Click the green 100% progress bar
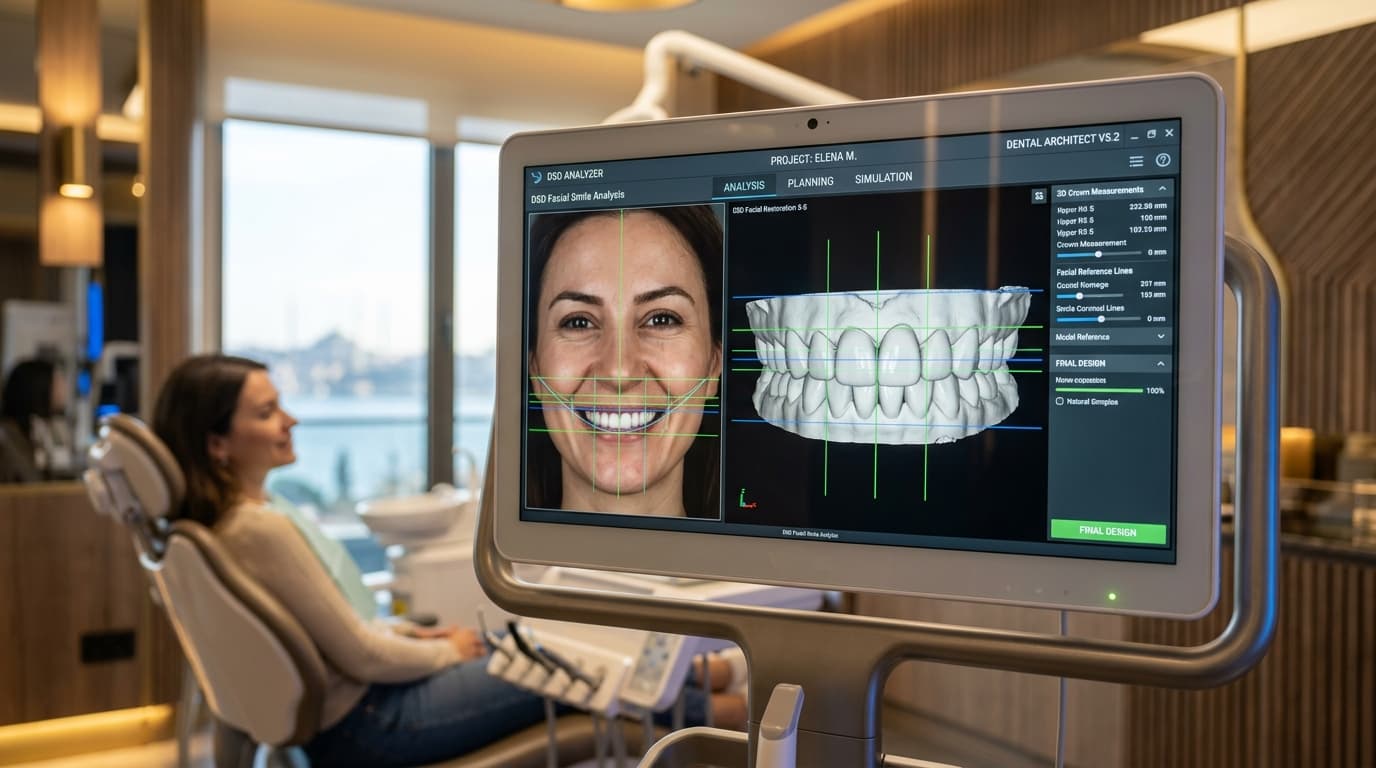Viewport: 1376px width, 768px height. [1099, 390]
